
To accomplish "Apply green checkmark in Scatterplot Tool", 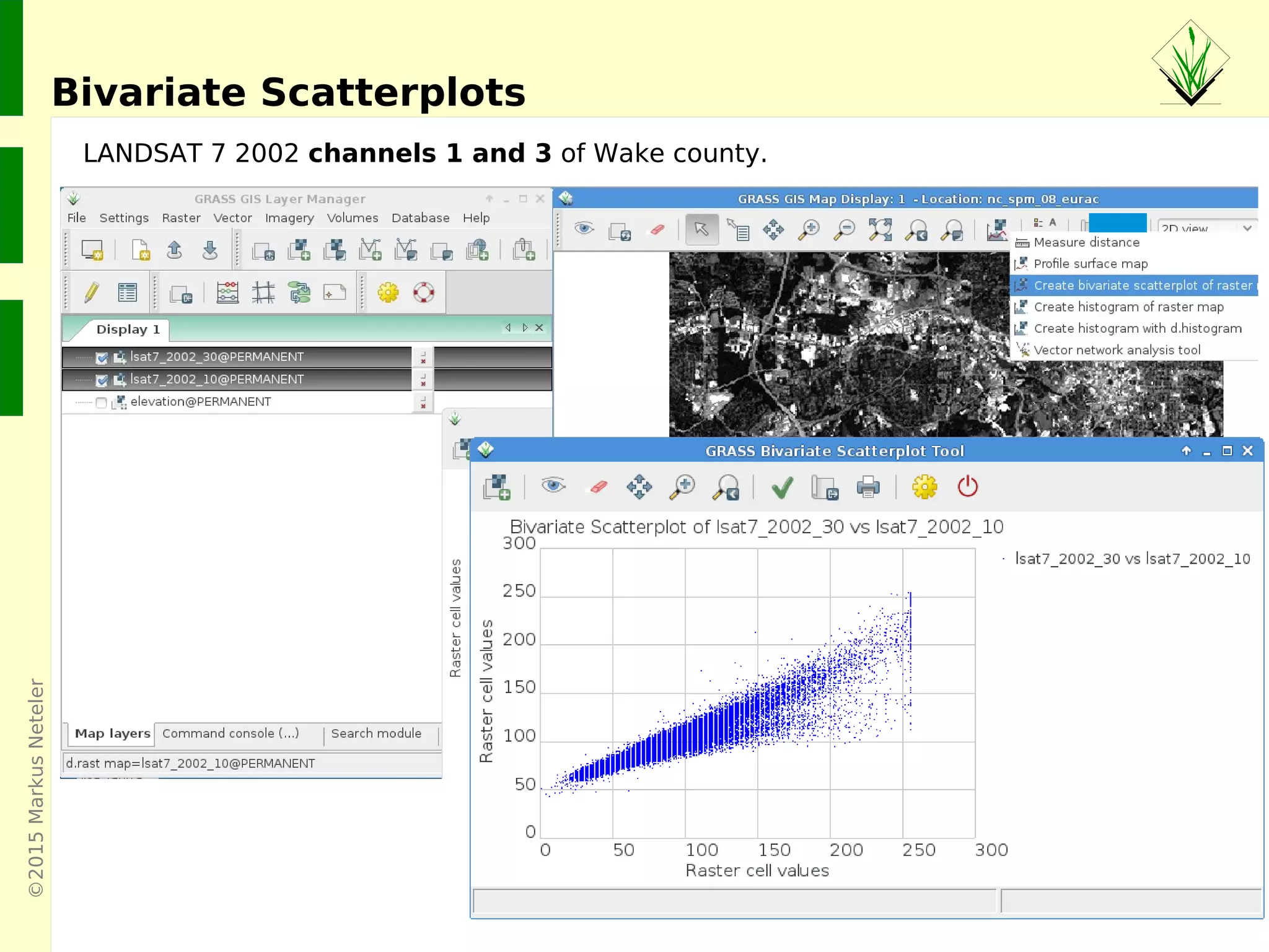I will 783,488.
